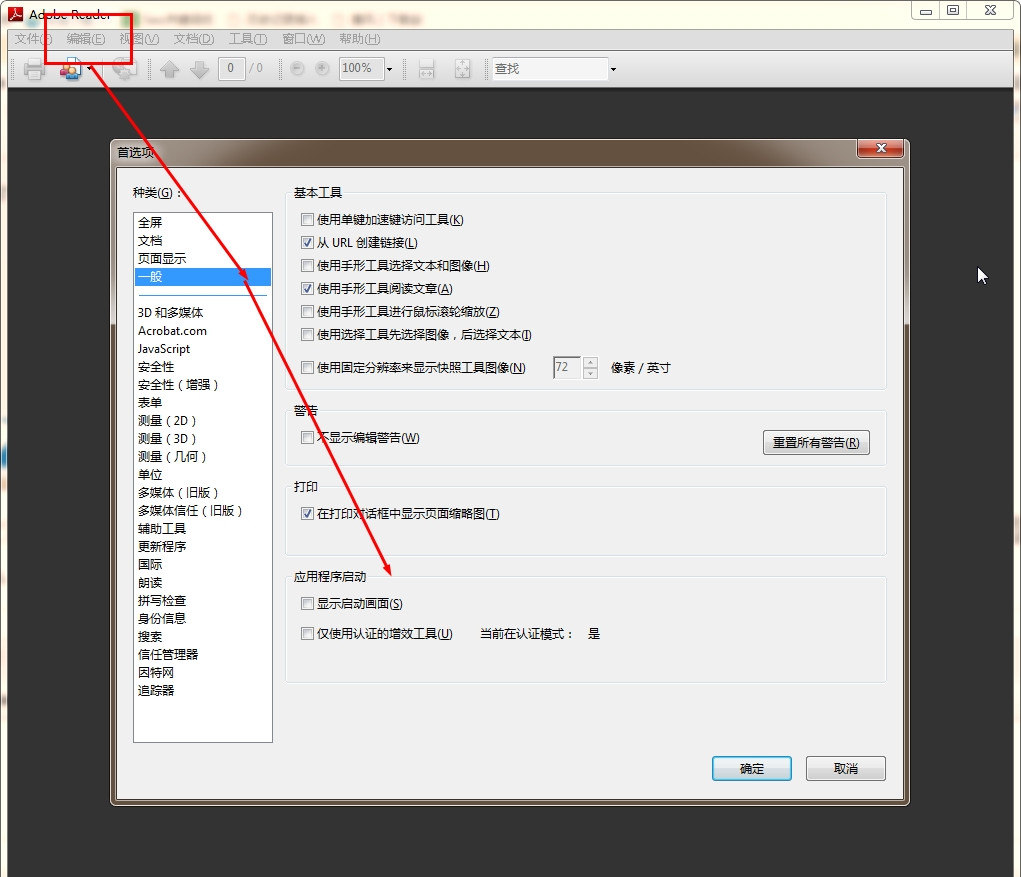The height and width of the screenshot is (877, 1021).
Task: Select 更新程序 category
Action: tap(203, 546)
